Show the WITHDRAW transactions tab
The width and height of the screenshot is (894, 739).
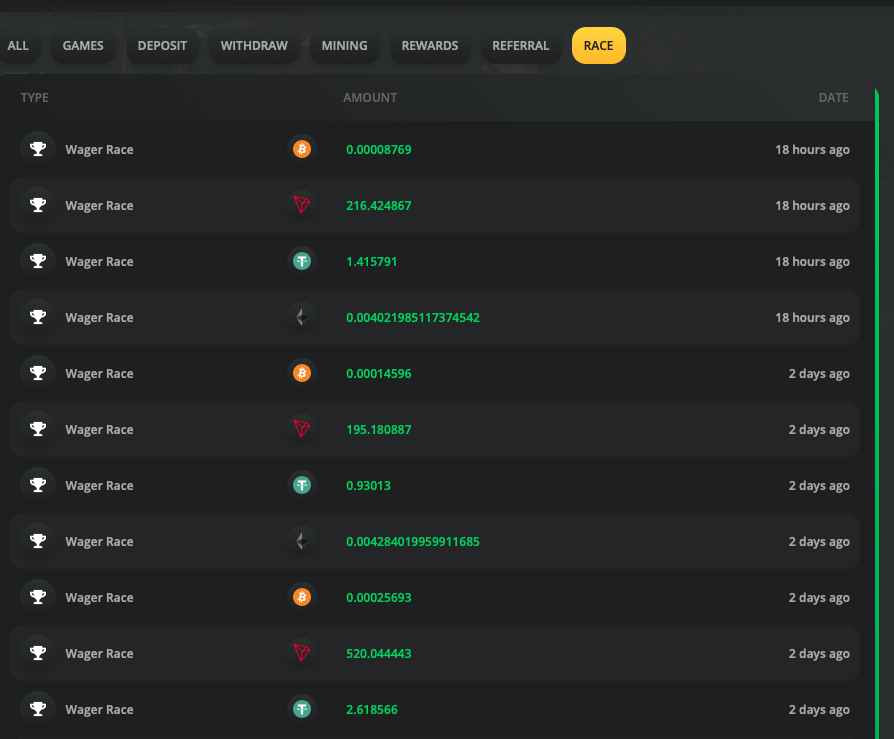254,46
